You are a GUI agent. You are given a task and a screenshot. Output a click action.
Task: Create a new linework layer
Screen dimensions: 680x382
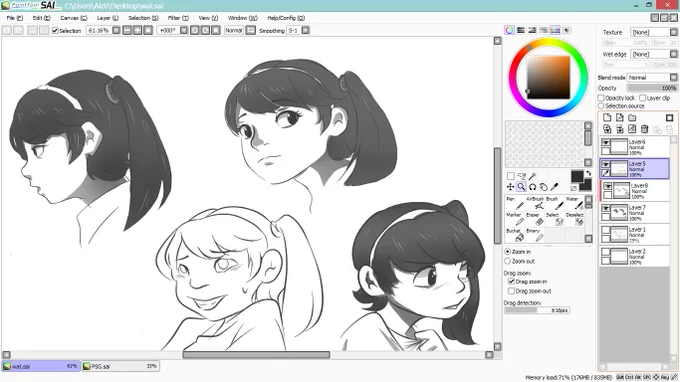coord(620,118)
